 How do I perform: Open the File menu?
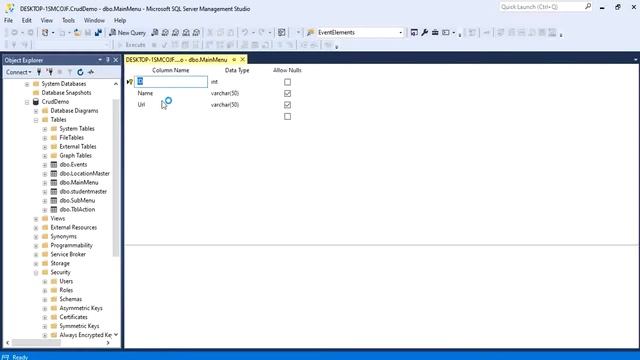(x=8, y=20)
